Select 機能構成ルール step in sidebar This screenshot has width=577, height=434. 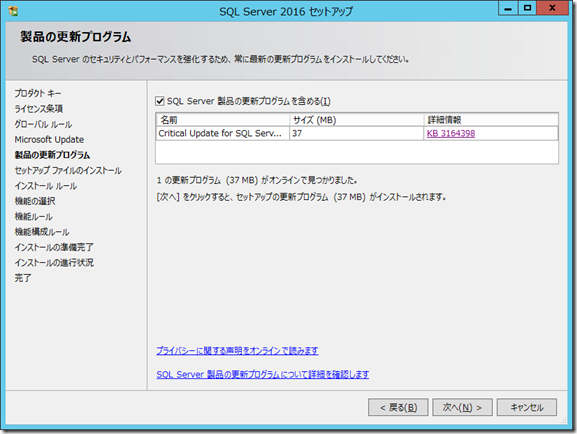point(42,232)
